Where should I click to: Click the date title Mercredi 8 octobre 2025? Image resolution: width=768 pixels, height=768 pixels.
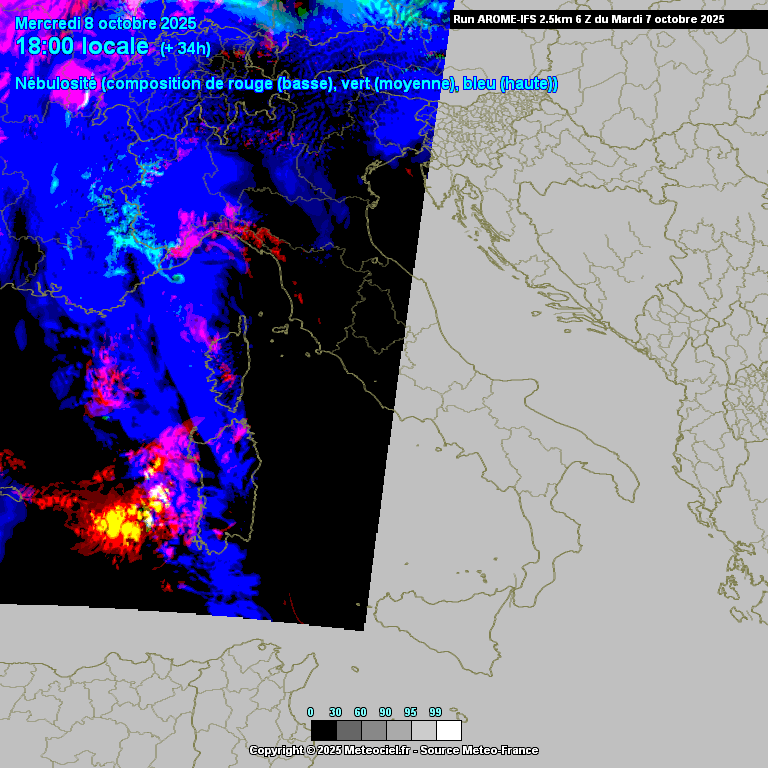106,24
